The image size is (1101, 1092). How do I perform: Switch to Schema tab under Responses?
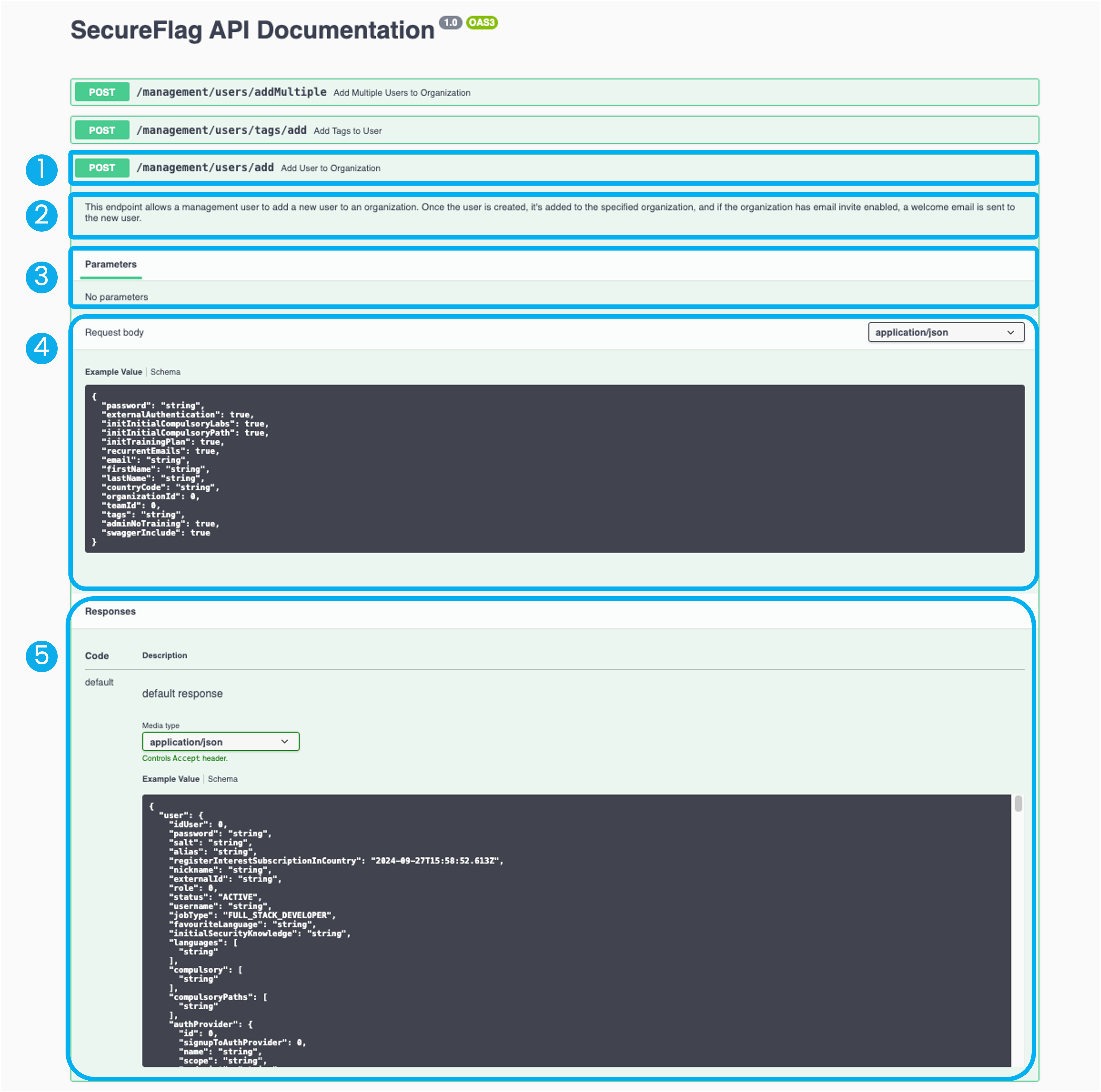pyautogui.click(x=223, y=779)
